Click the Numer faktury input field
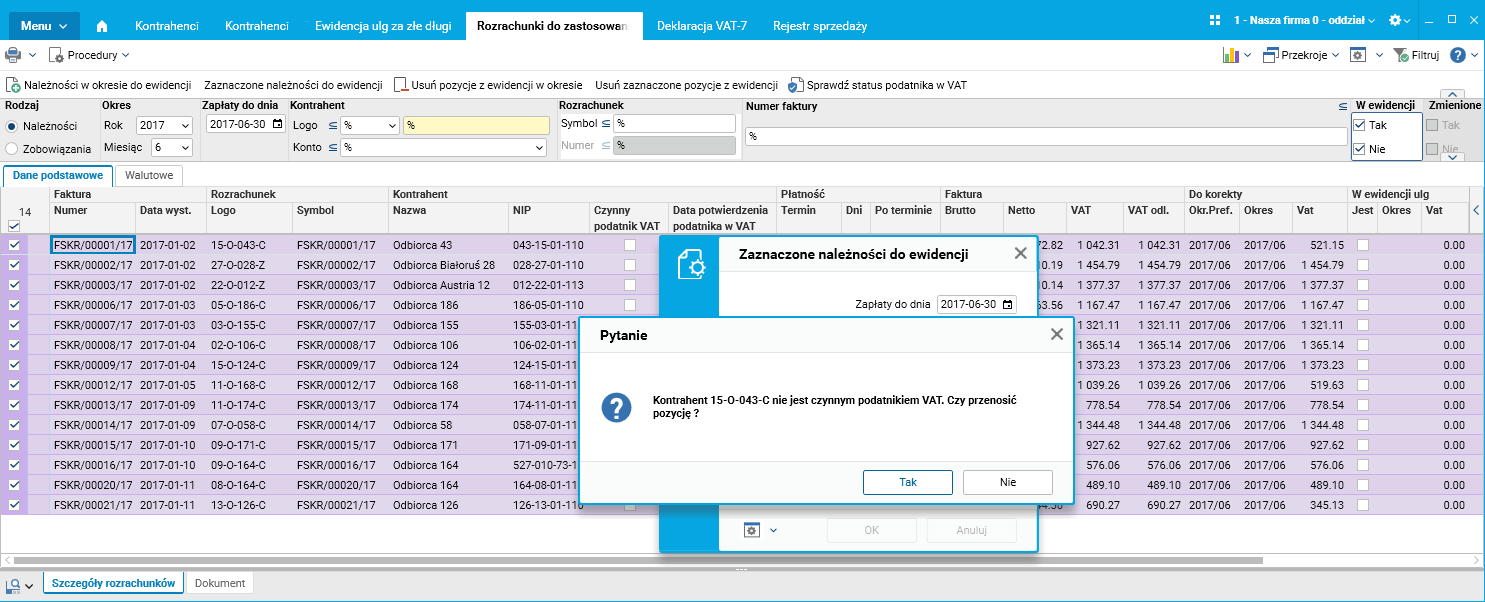This screenshot has width=1485, height=602. click(x=1046, y=136)
